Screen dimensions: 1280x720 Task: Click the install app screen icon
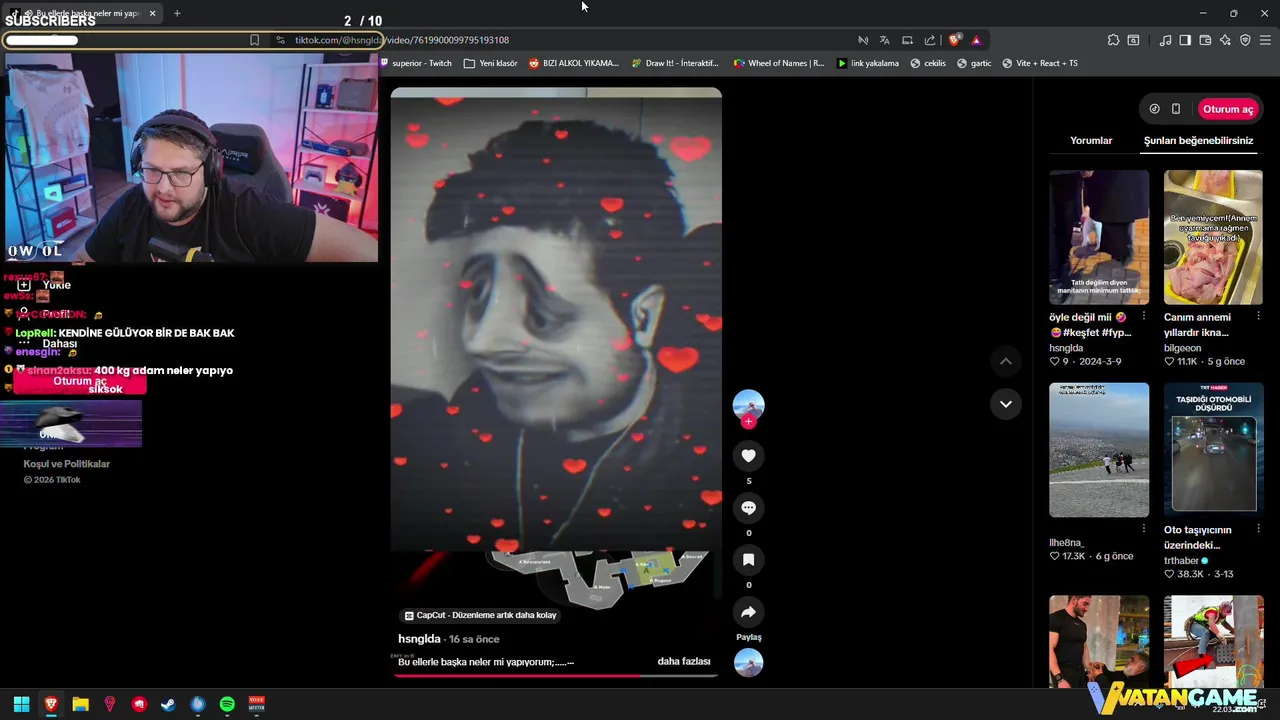pos(907,40)
